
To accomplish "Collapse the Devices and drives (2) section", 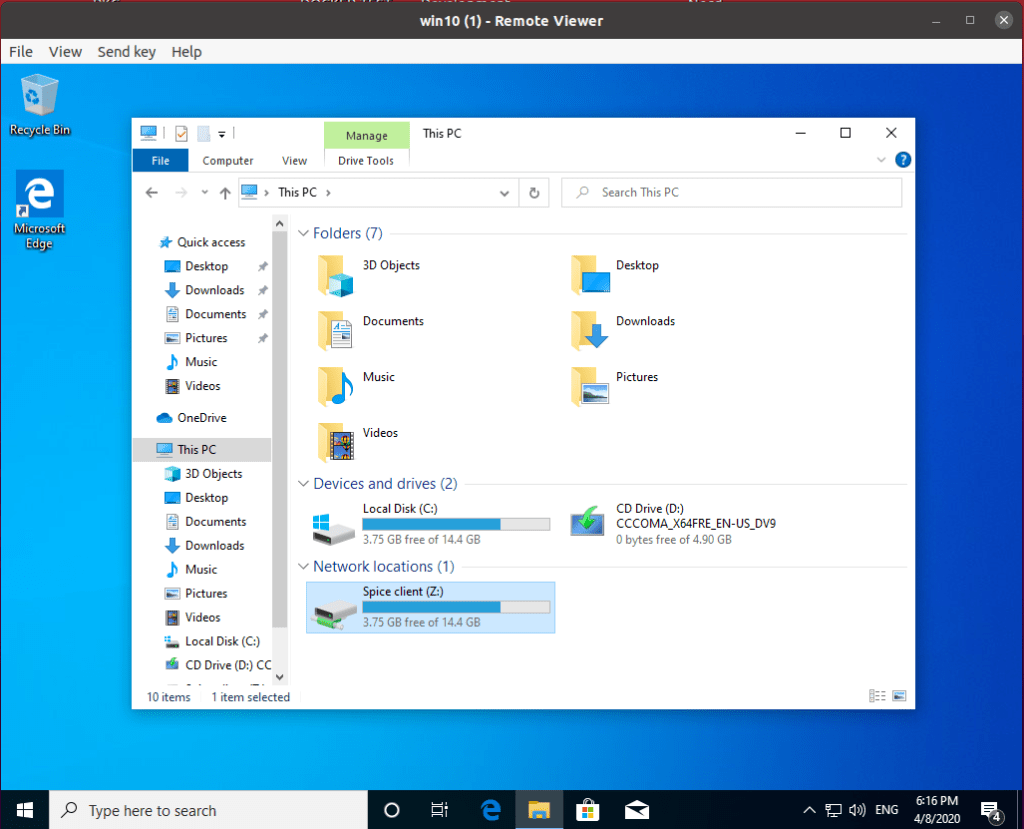I will click(x=303, y=483).
